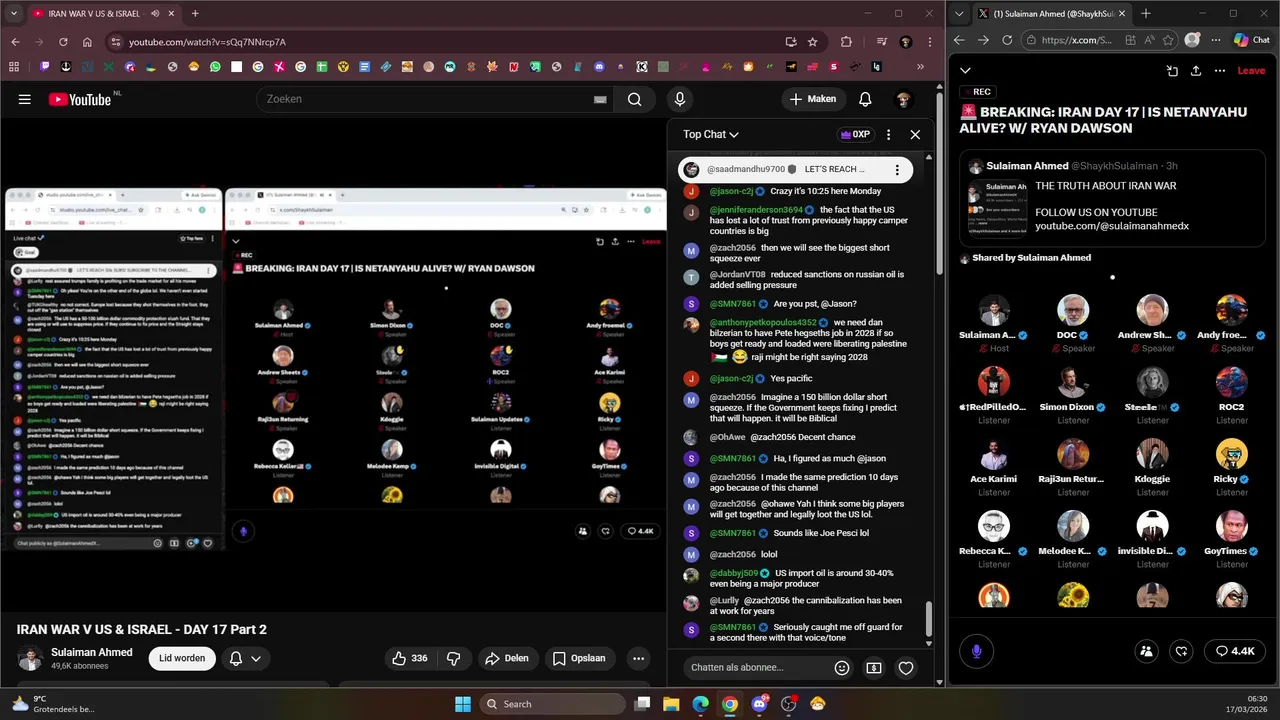Open the shared post by Sulaiman Ahmed
This screenshot has width=1280, height=720.
1112,197
